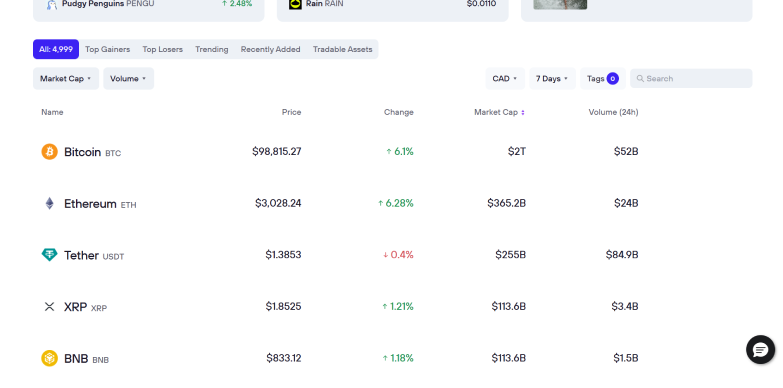Image resolution: width=783 pixels, height=388 pixels.
Task: Sort by the Change column header
Action: (398, 112)
